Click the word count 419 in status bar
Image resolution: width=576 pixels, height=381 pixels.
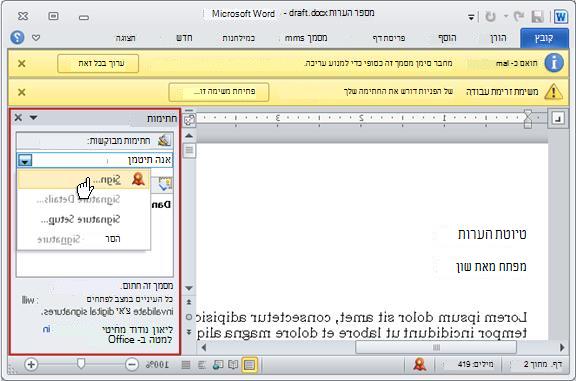pyautogui.click(x=475, y=364)
